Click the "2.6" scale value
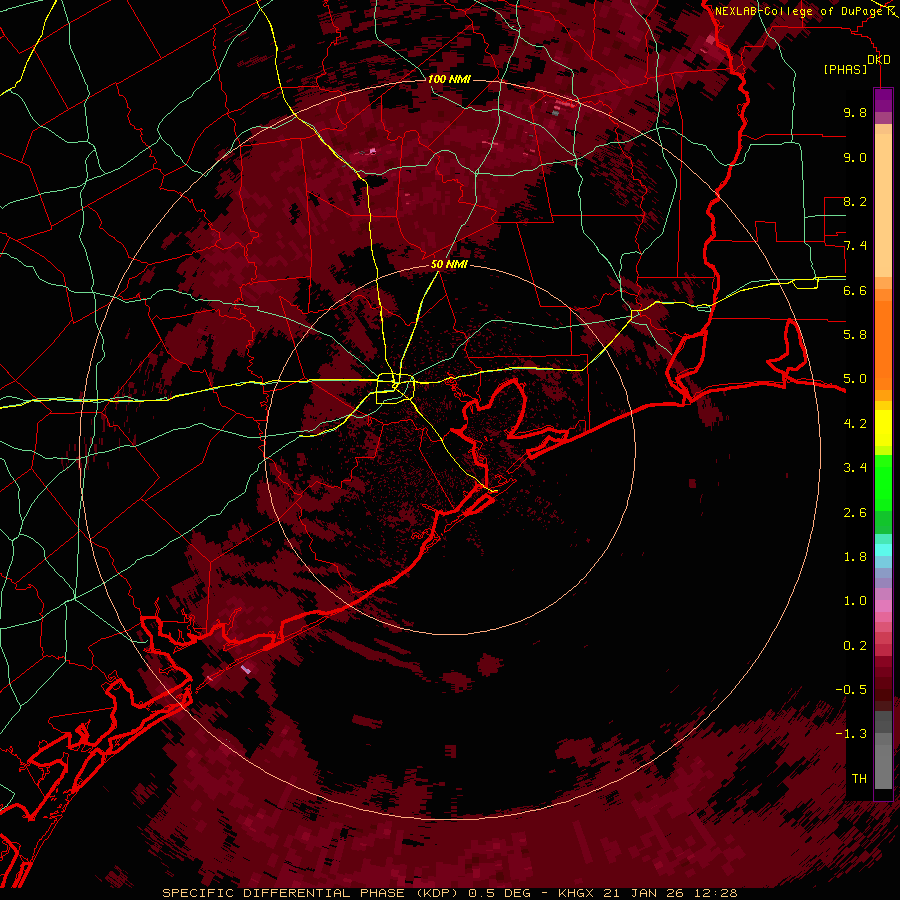 click(x=855, y=513)
